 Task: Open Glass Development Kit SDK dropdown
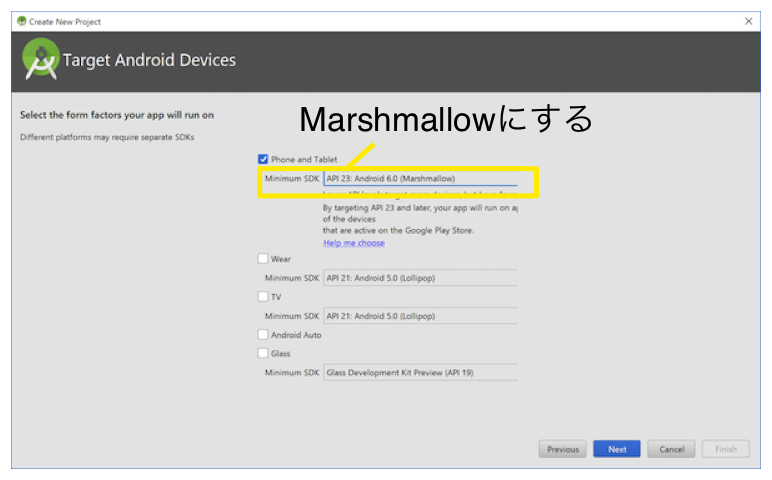[x=420, y=372]
